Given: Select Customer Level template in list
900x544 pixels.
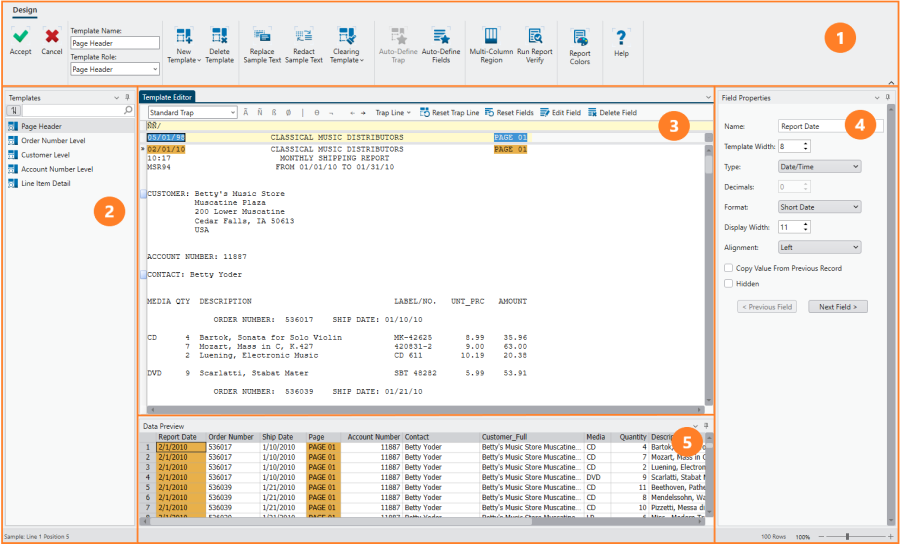Looking at the screenshot, I should [45, 155].
